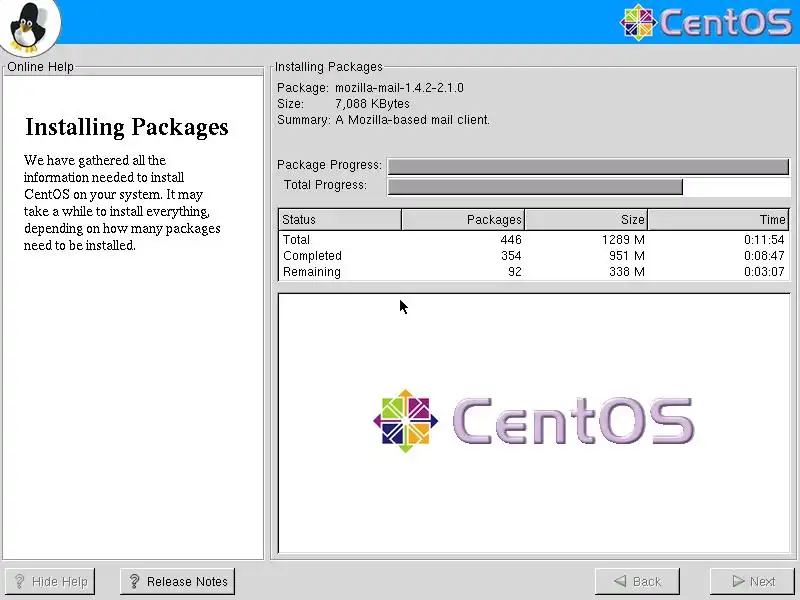Image resolution: width=800 pixels, height=600 pixels.
Task: Click the Hide Help button
Action: pyautogui.click(x=49, y=581)
